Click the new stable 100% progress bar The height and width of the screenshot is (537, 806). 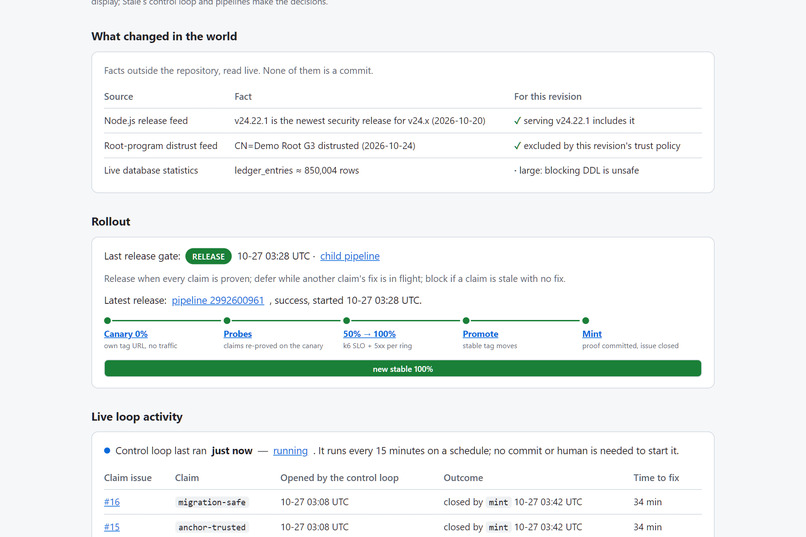click(x=402, y=368)
